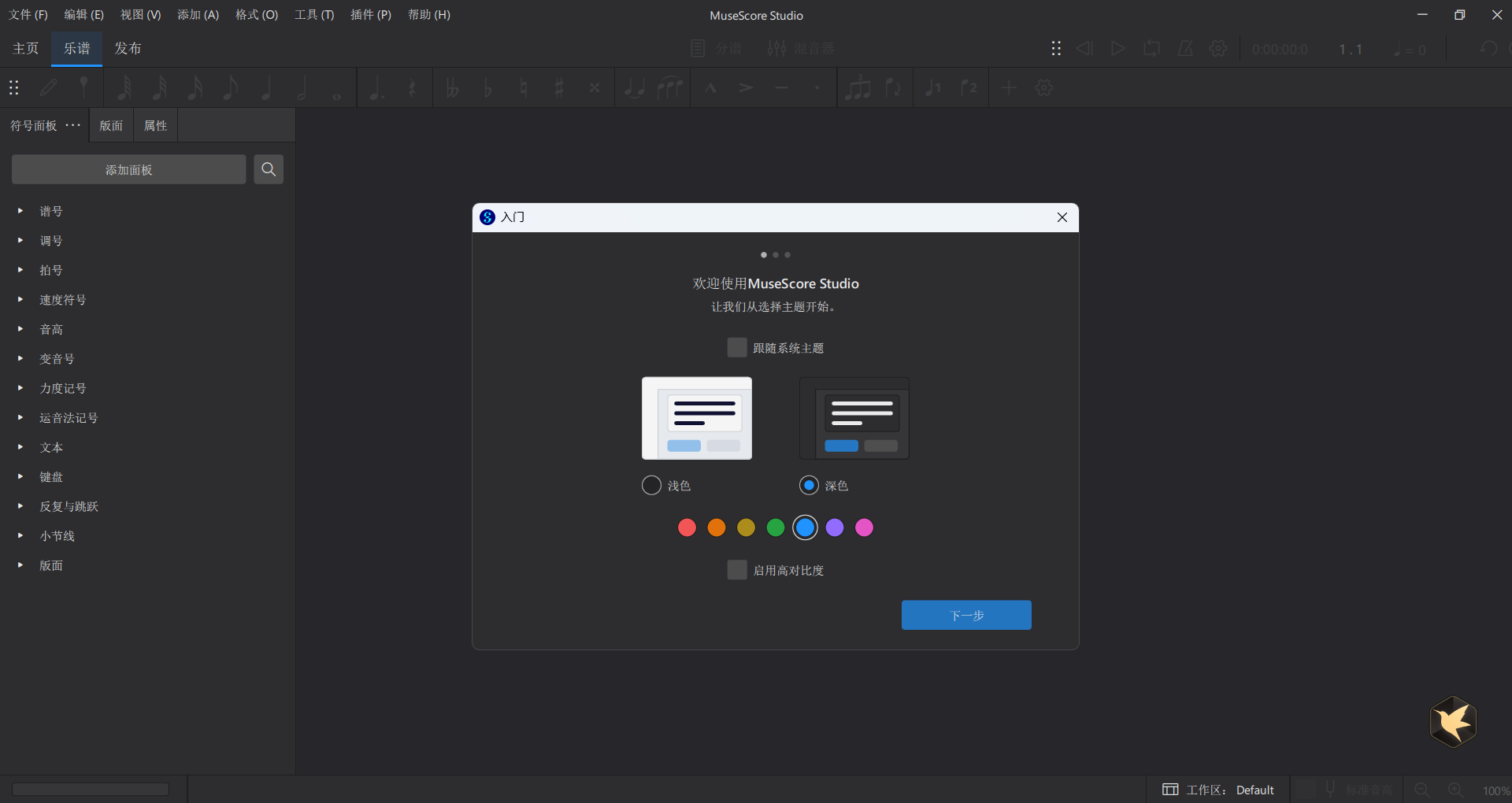1512x803 pixels.
Task: Click the rest icon in note toolbar
Action: point(412,88)
